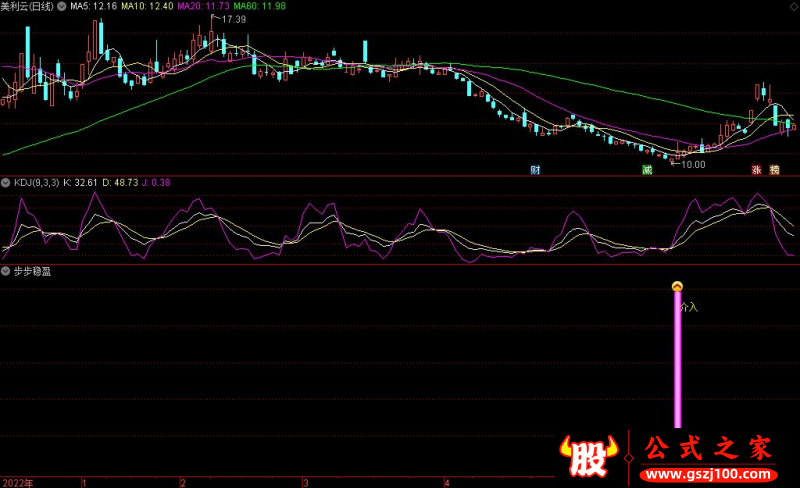
Task: Click the 步步稳盈 indicator name
Action: (x=32, y=270)
